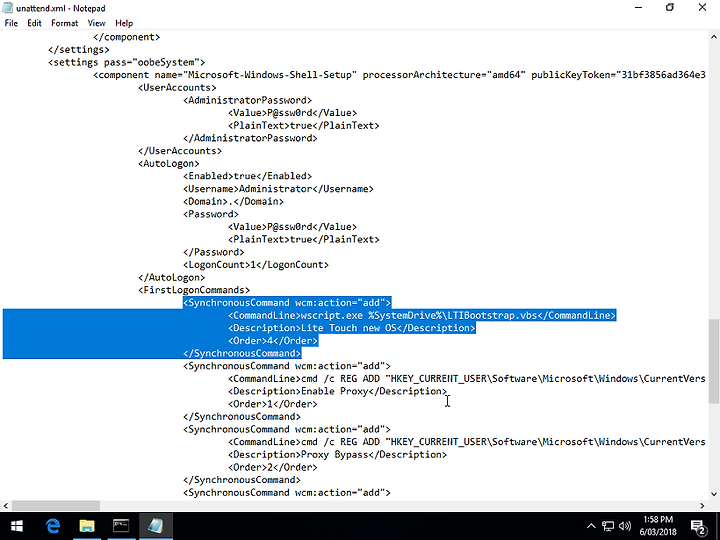Click the Notepad taskbar button
Viewport: 720px width, 540px height.
[x=156, y=526]
